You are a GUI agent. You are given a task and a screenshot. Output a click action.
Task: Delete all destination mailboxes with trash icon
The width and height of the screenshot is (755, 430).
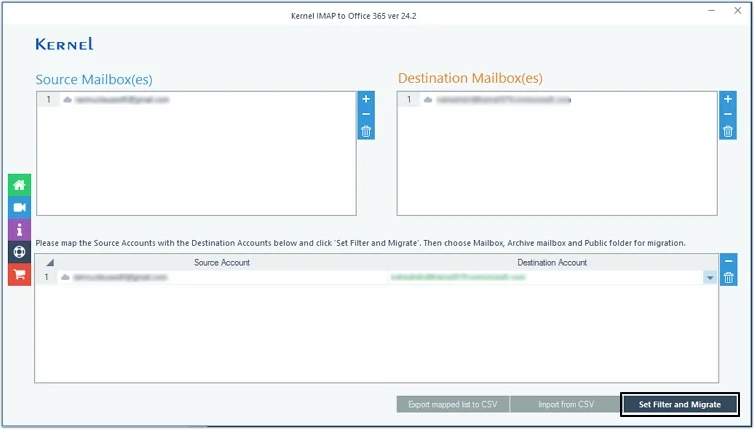pos(728,131)
